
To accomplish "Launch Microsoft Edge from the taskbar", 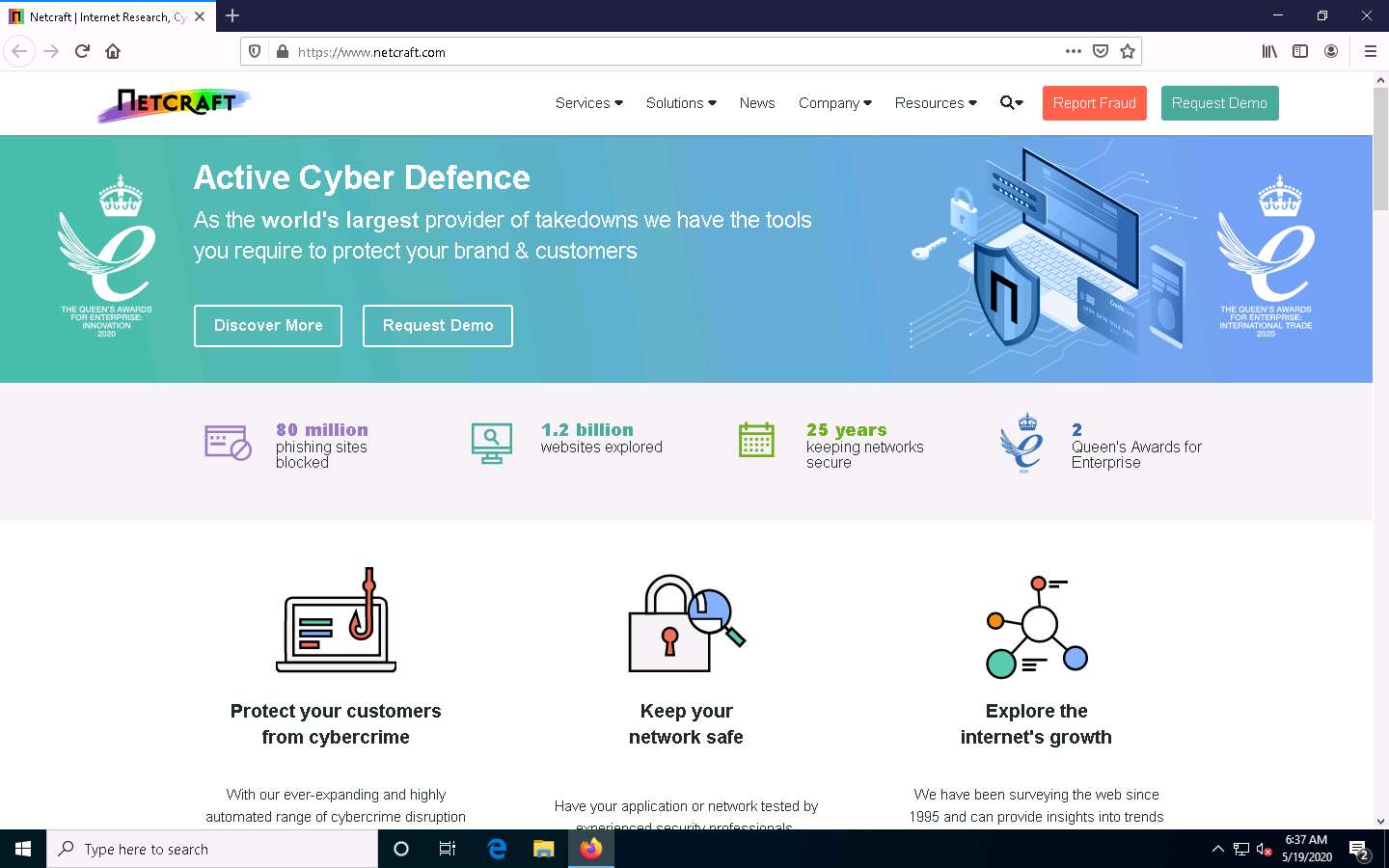I will coord(497,849).
